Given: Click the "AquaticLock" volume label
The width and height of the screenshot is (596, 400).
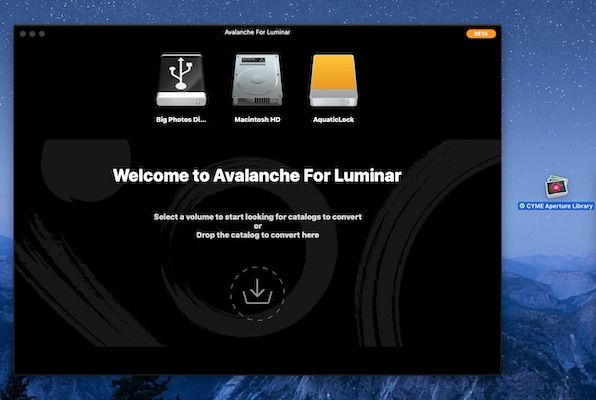Looking at the screenshot, I should [333, 119].
